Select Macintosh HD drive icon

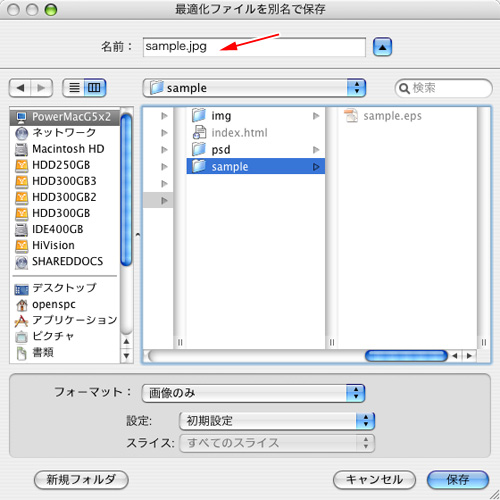(21, 149)
